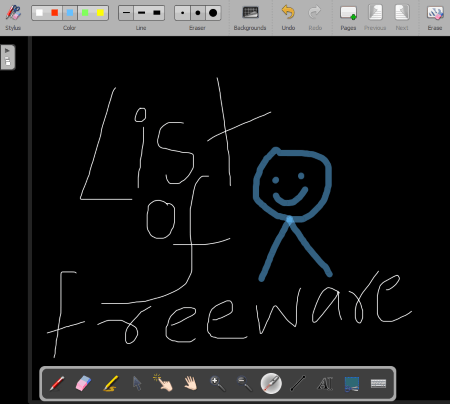This screenshot has height=404, width=450.
Task: Select the text tool
Action: click(x=325, y=383)
